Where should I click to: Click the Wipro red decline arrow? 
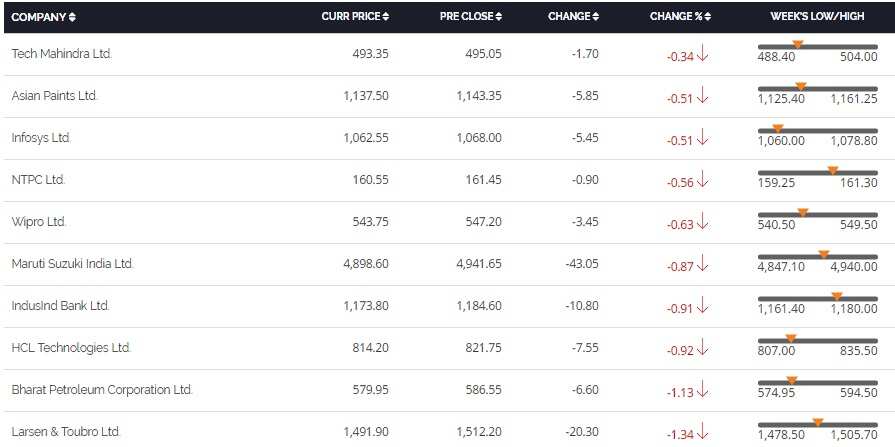click(x=703, y=223)
